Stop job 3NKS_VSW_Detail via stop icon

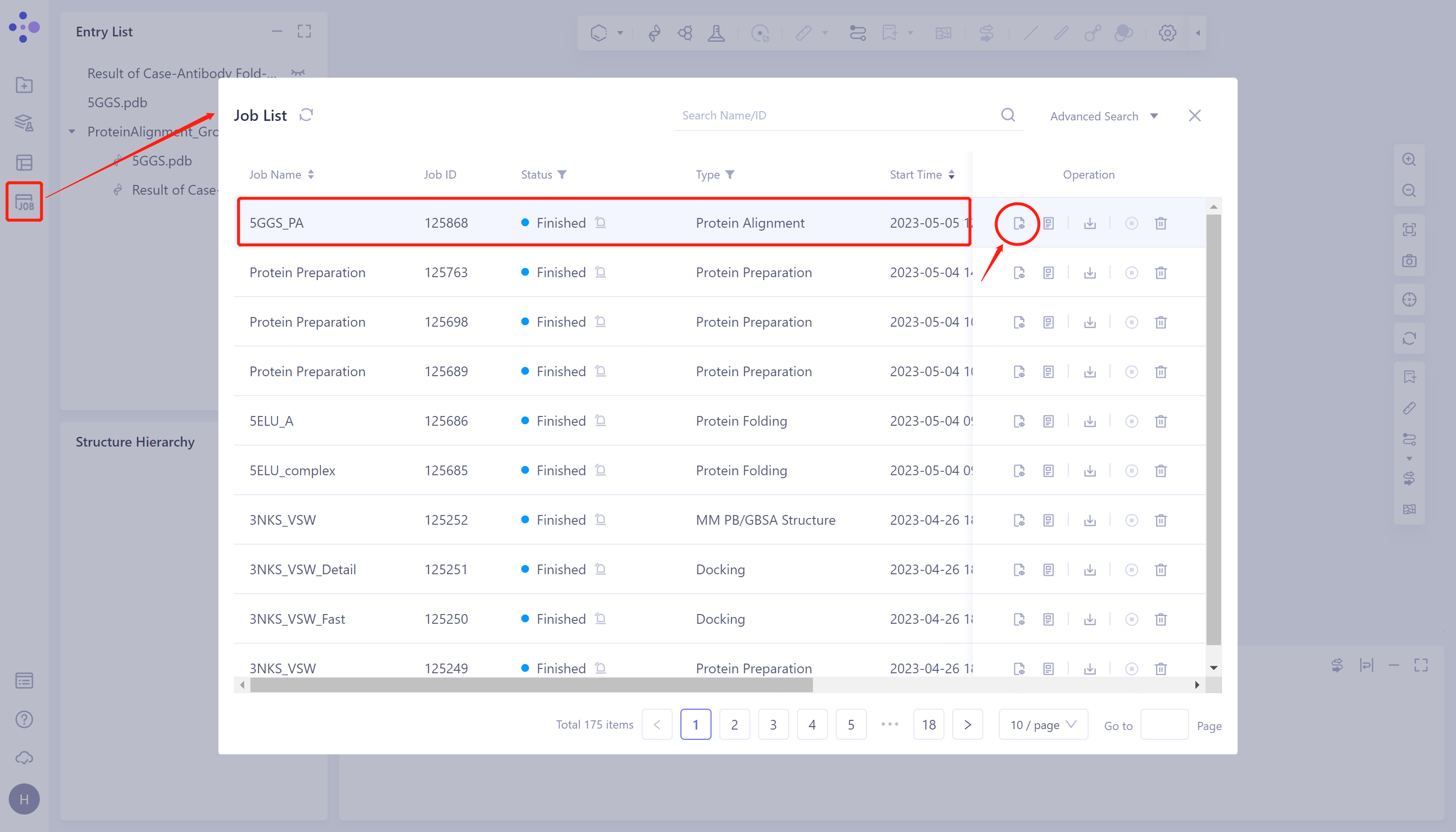click(x=1132, y=570)
